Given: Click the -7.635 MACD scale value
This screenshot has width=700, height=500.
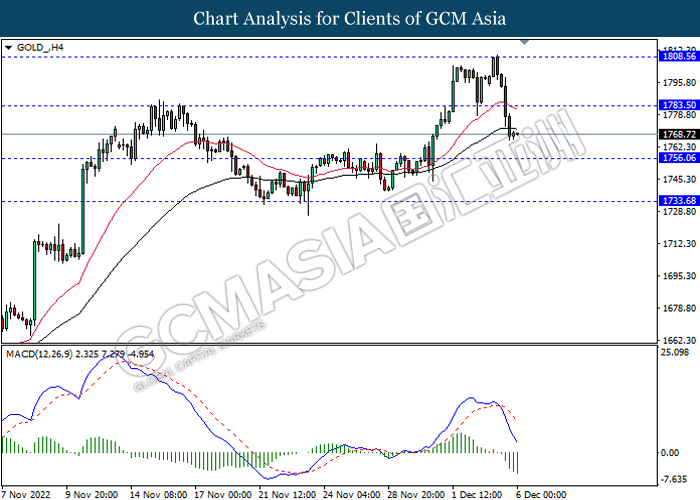Looking at the screenshot, I should (x=674, y=479).
